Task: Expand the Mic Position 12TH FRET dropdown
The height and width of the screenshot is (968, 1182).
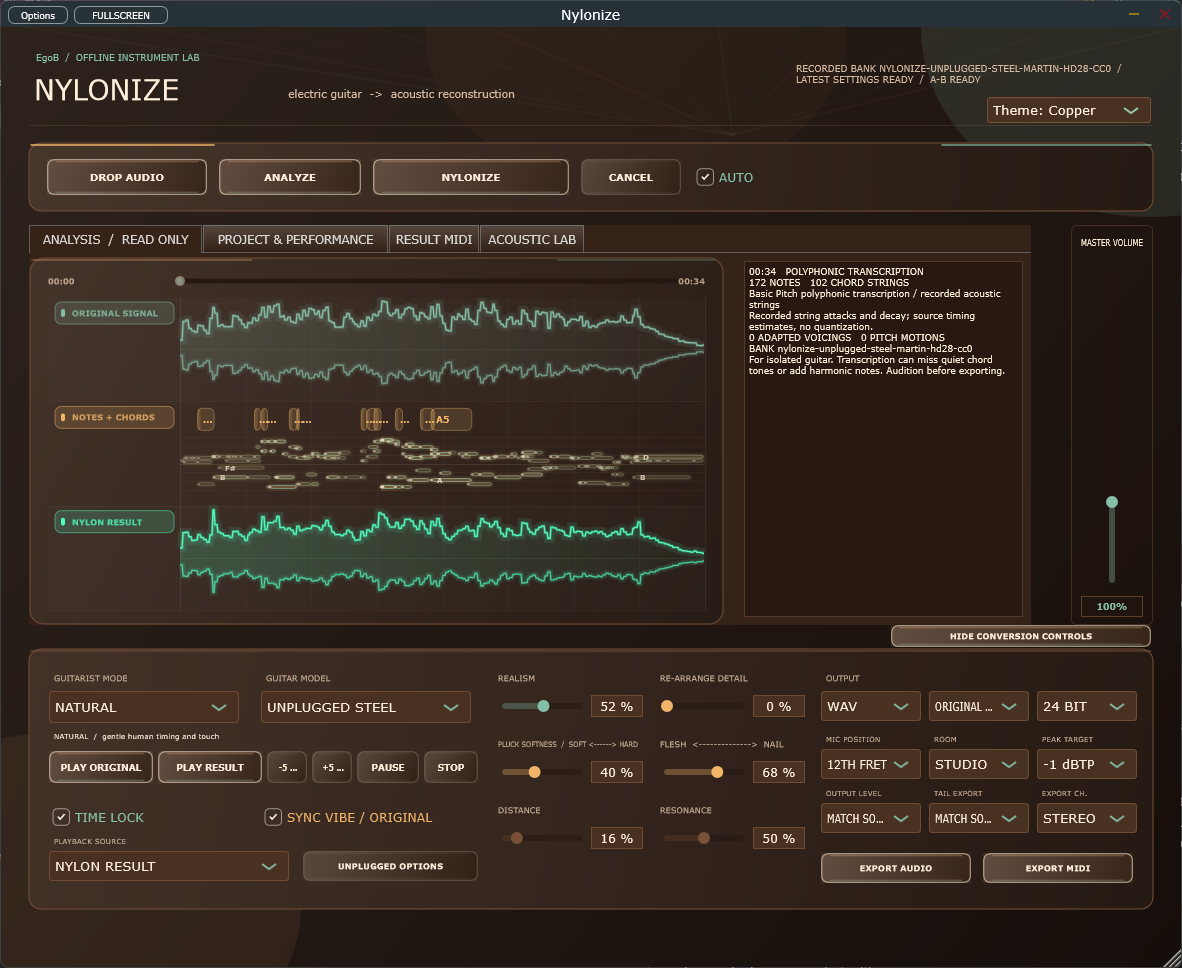Action: (x=871, y=764)
